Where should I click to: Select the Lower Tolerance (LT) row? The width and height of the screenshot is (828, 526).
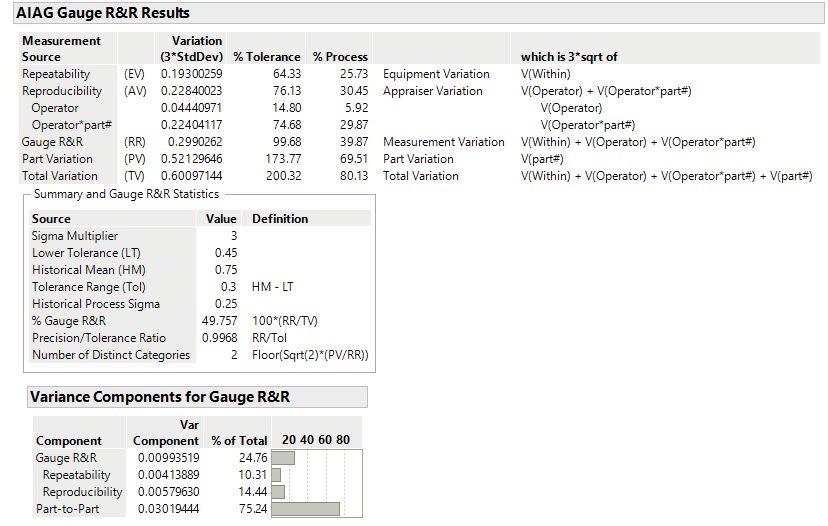point(200,252)
